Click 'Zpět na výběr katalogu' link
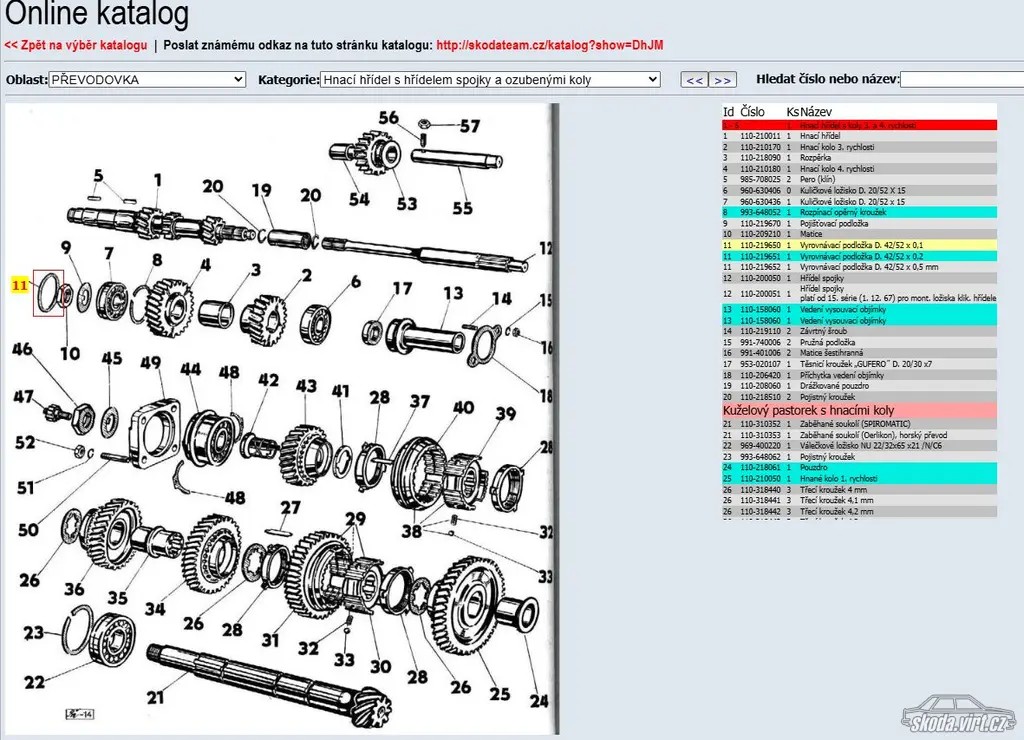Viewport: 1024px width, 740px height. 76,45
